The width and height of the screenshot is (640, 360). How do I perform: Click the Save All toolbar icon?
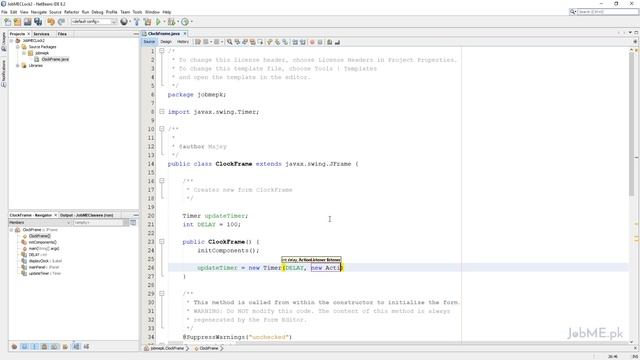tap(38, 22)
